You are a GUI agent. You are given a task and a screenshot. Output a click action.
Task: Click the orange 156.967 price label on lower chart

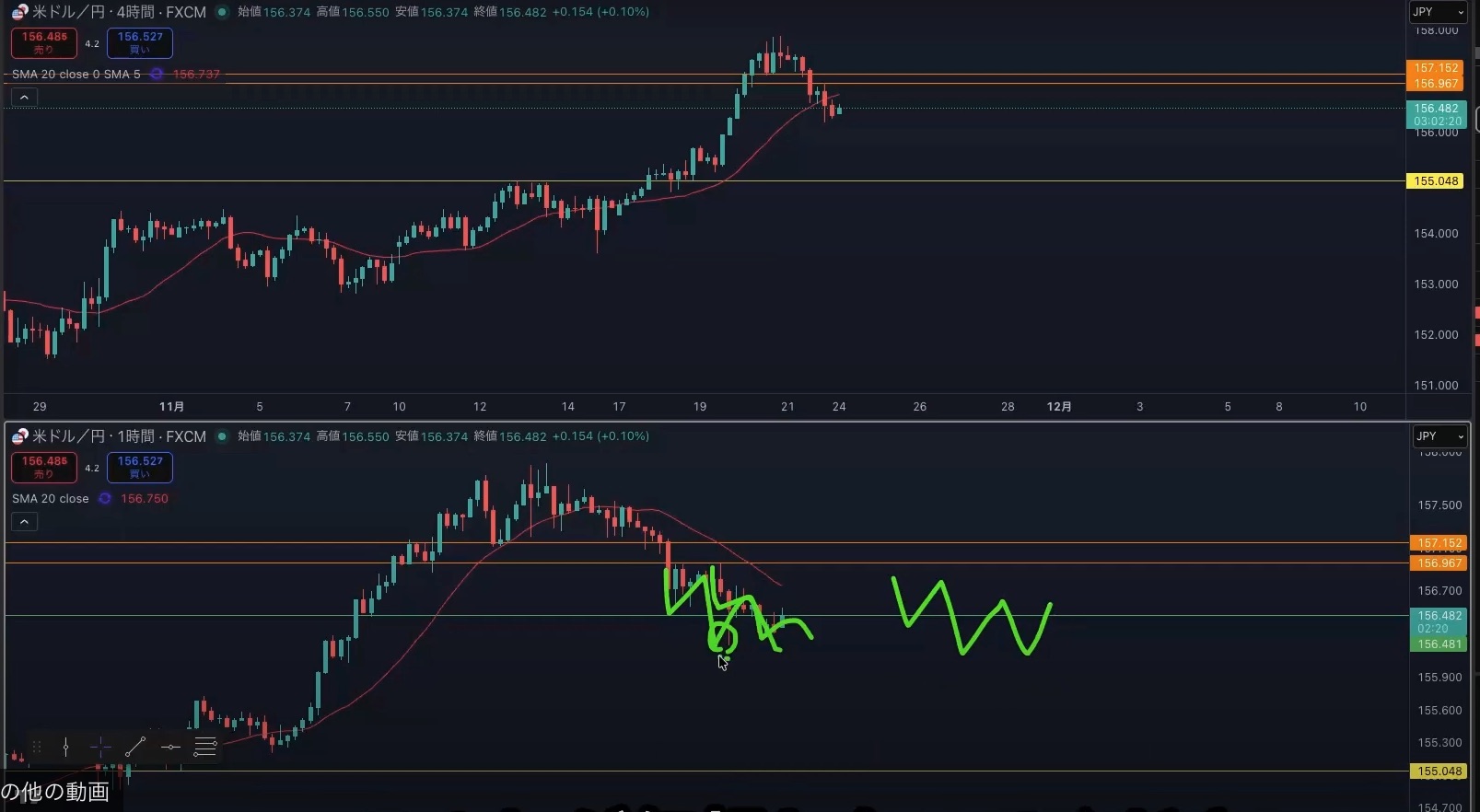click(x=1439, y=563)
